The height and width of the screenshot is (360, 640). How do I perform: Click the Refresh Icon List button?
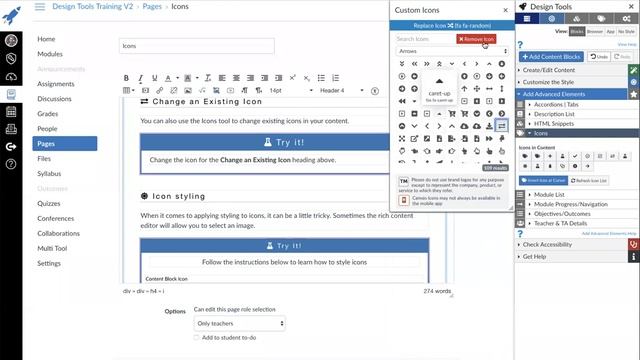click(589, 180)
